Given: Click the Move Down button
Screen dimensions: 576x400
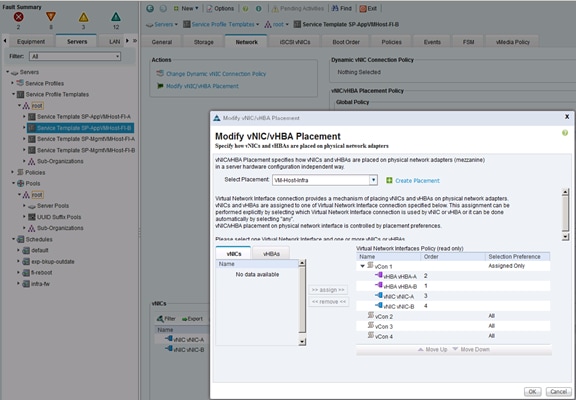Looking at the screenshot, I should [x=471, y=350].
